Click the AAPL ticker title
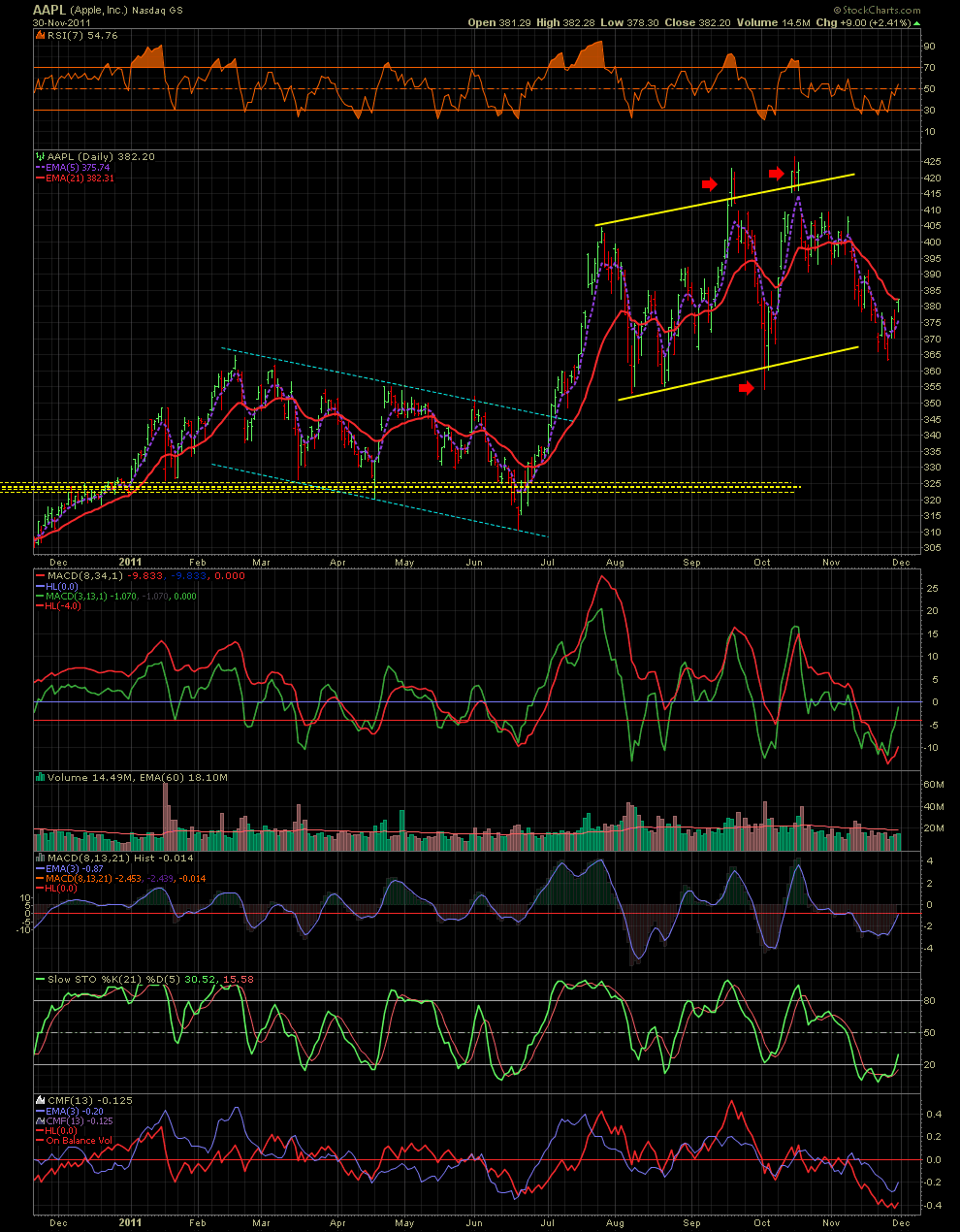The height and width of the screenshot is (1232, 960). click(x=49, y=10)
